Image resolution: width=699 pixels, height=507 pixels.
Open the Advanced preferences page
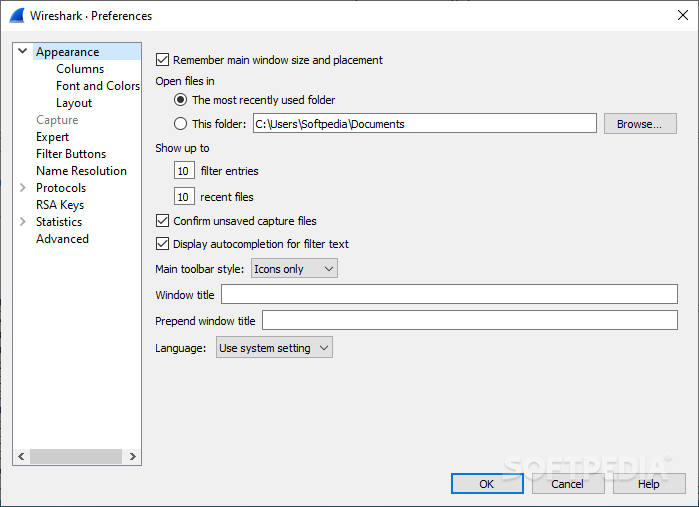tap(62, 239)
